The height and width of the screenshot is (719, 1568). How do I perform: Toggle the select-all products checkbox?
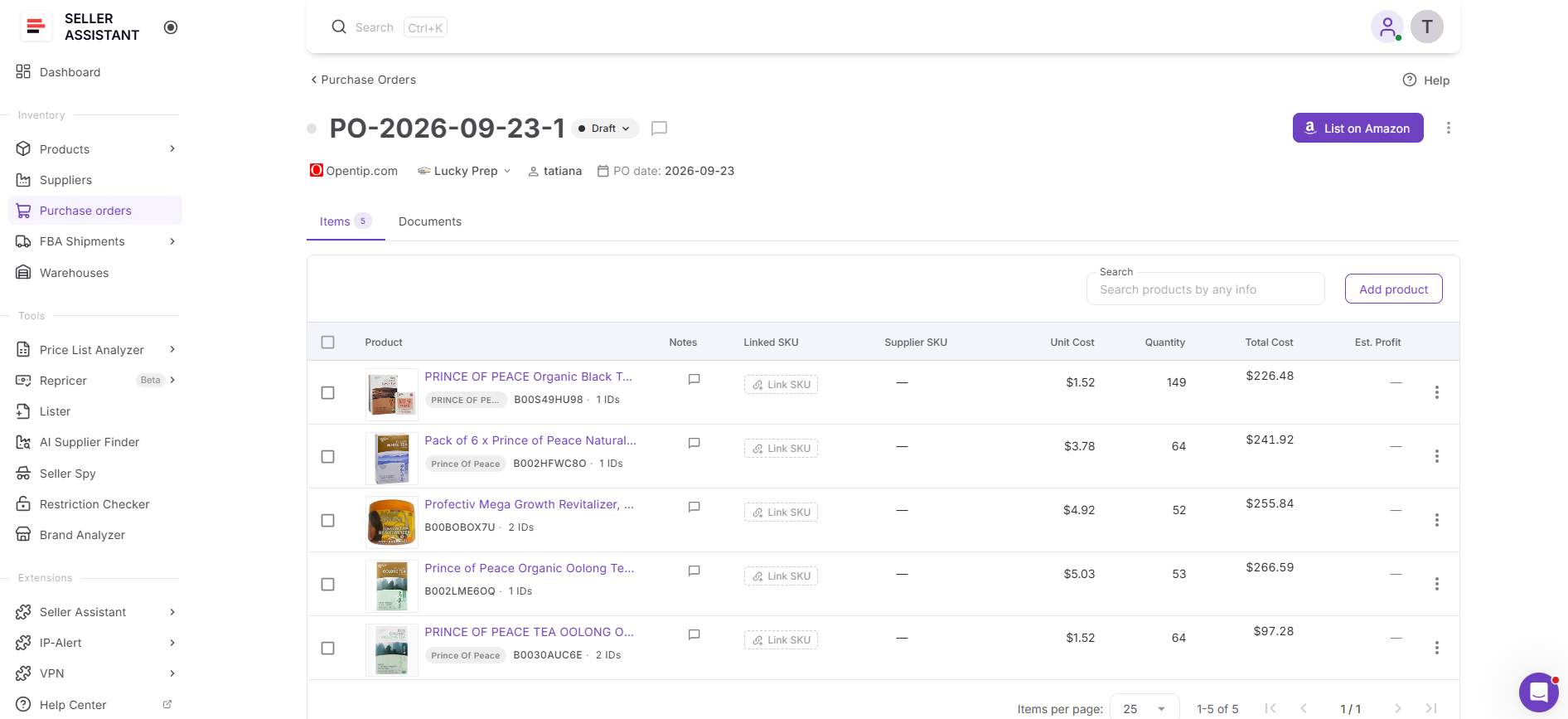pyautogui.click(x=328, y=342)
